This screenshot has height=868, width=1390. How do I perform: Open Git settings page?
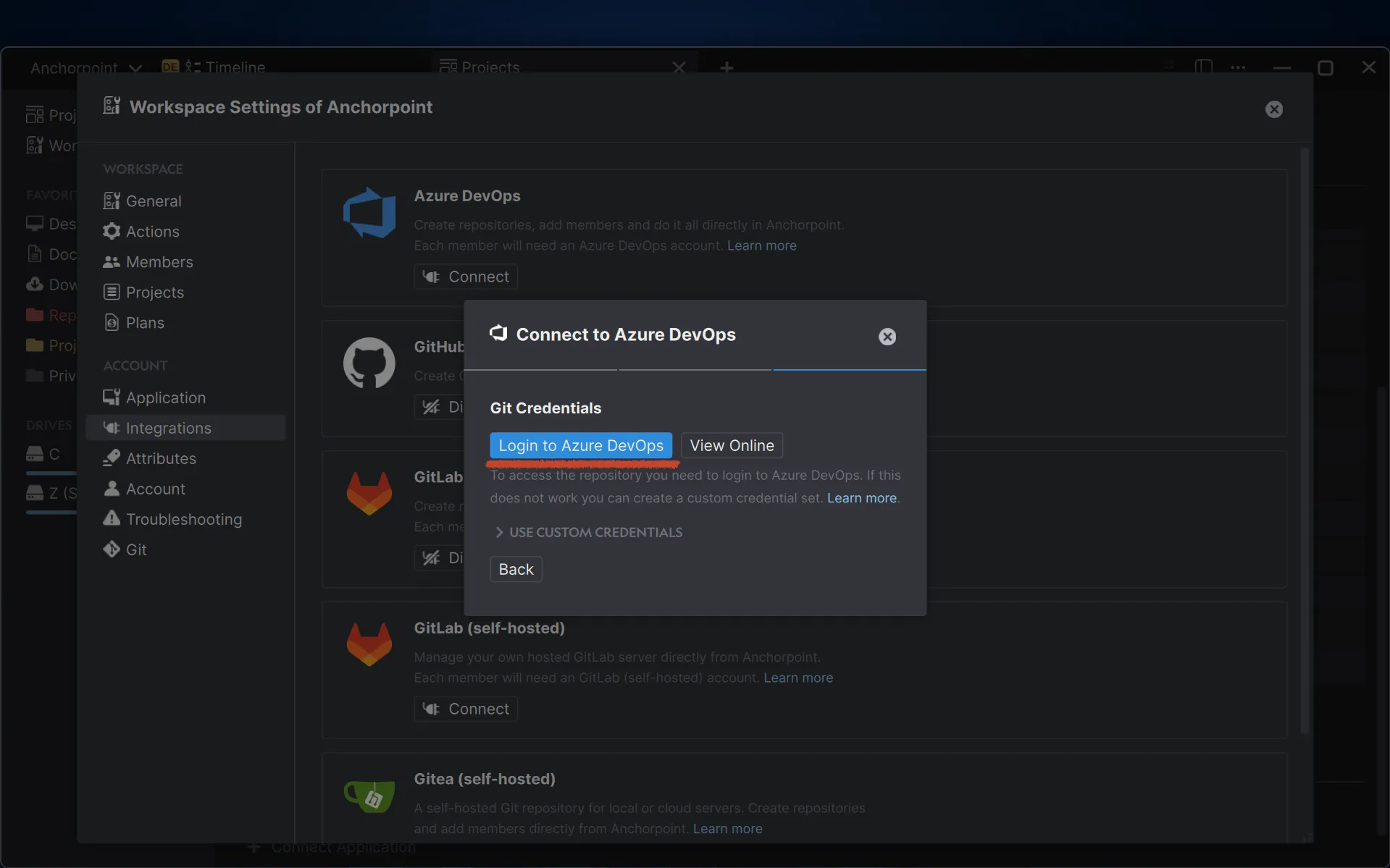click(x=186, y=549)
